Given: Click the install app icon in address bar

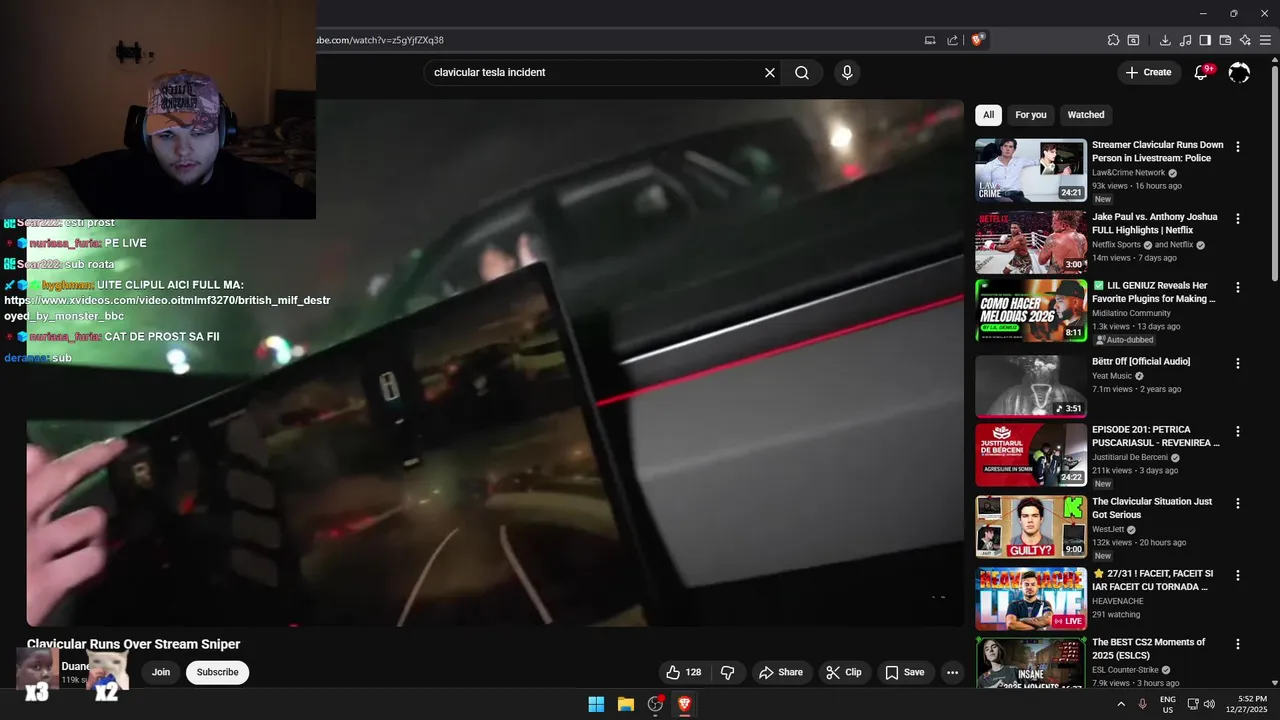Looking at the screenshot, I should coord(930,40).
